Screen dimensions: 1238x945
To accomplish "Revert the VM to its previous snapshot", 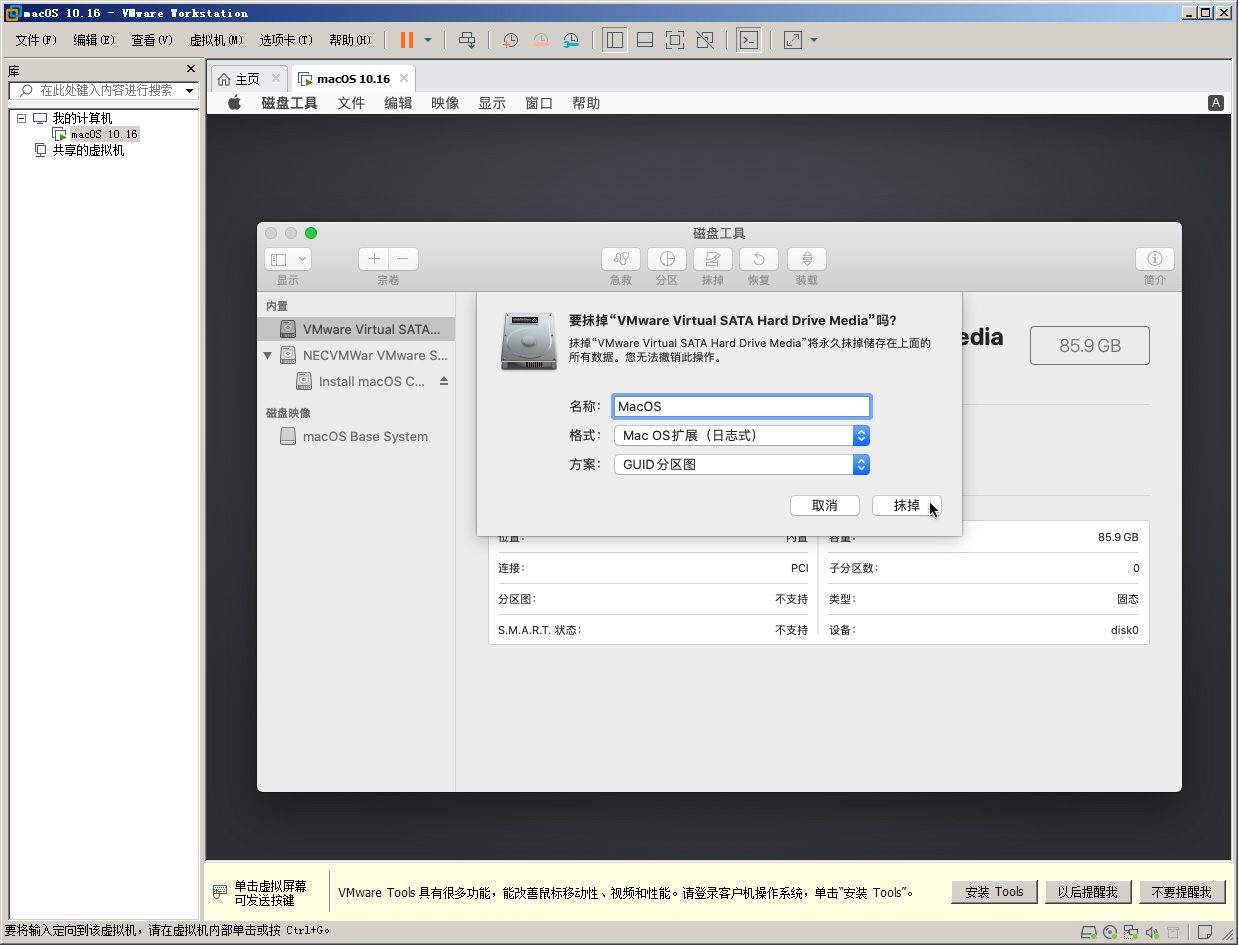I will pyautogui.click(x=540, y=40).
